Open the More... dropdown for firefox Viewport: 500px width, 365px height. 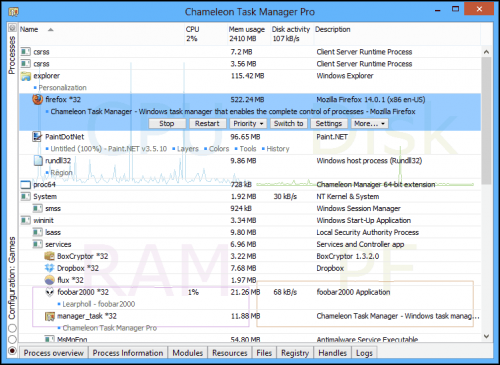tap(370, 124)
